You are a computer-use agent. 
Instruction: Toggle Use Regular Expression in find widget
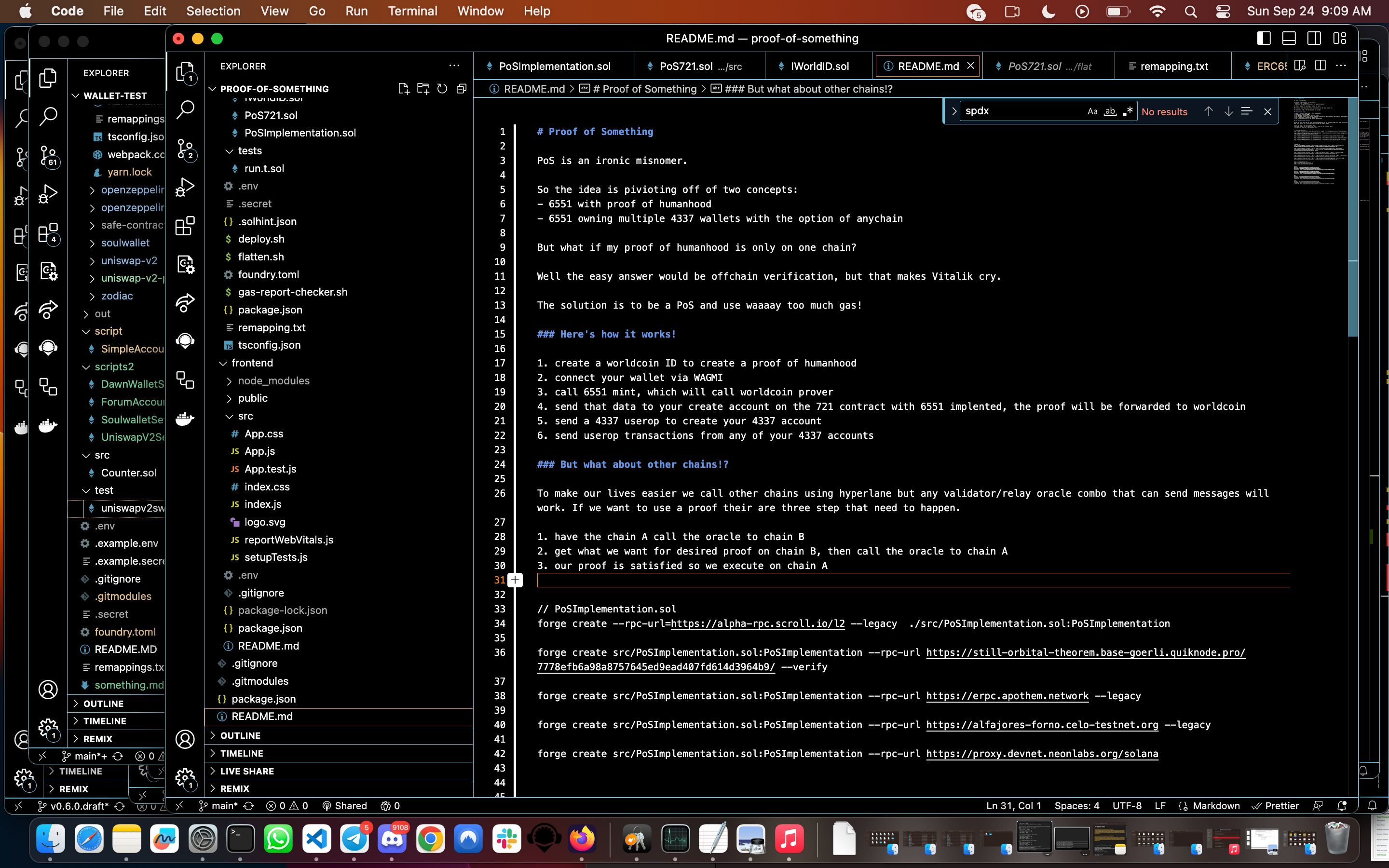pos(1128,111)
